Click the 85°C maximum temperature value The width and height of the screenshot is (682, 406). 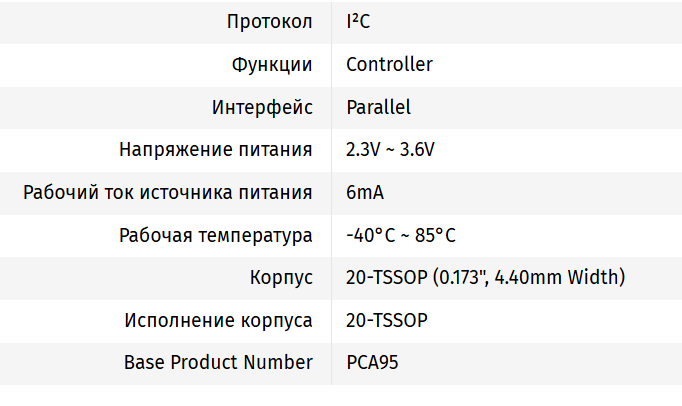tap(434, 235)
